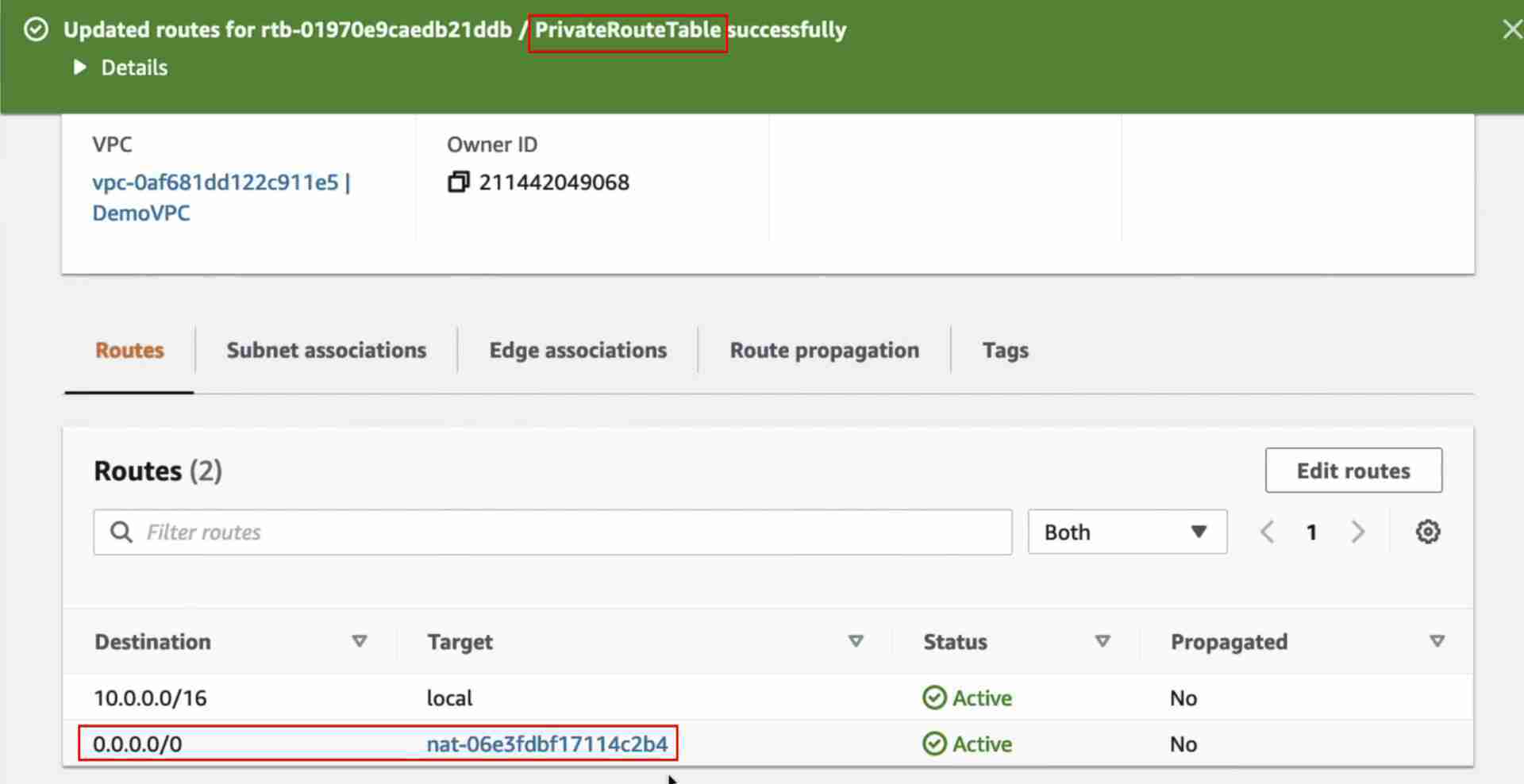Viewport: 1524px width, 784px height.
Task: Dismiss the green success banner
Action: click(1511, 30)
